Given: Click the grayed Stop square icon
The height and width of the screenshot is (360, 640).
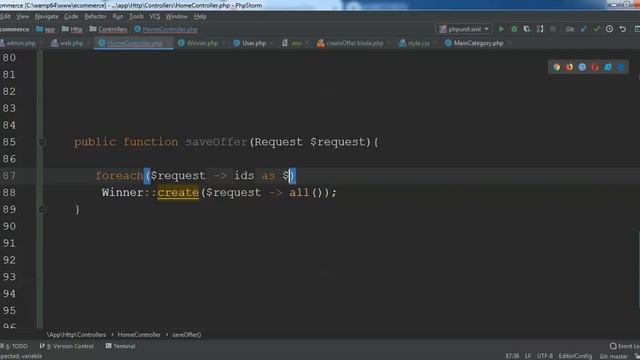Looking at the screenshot, I should 553,29.
